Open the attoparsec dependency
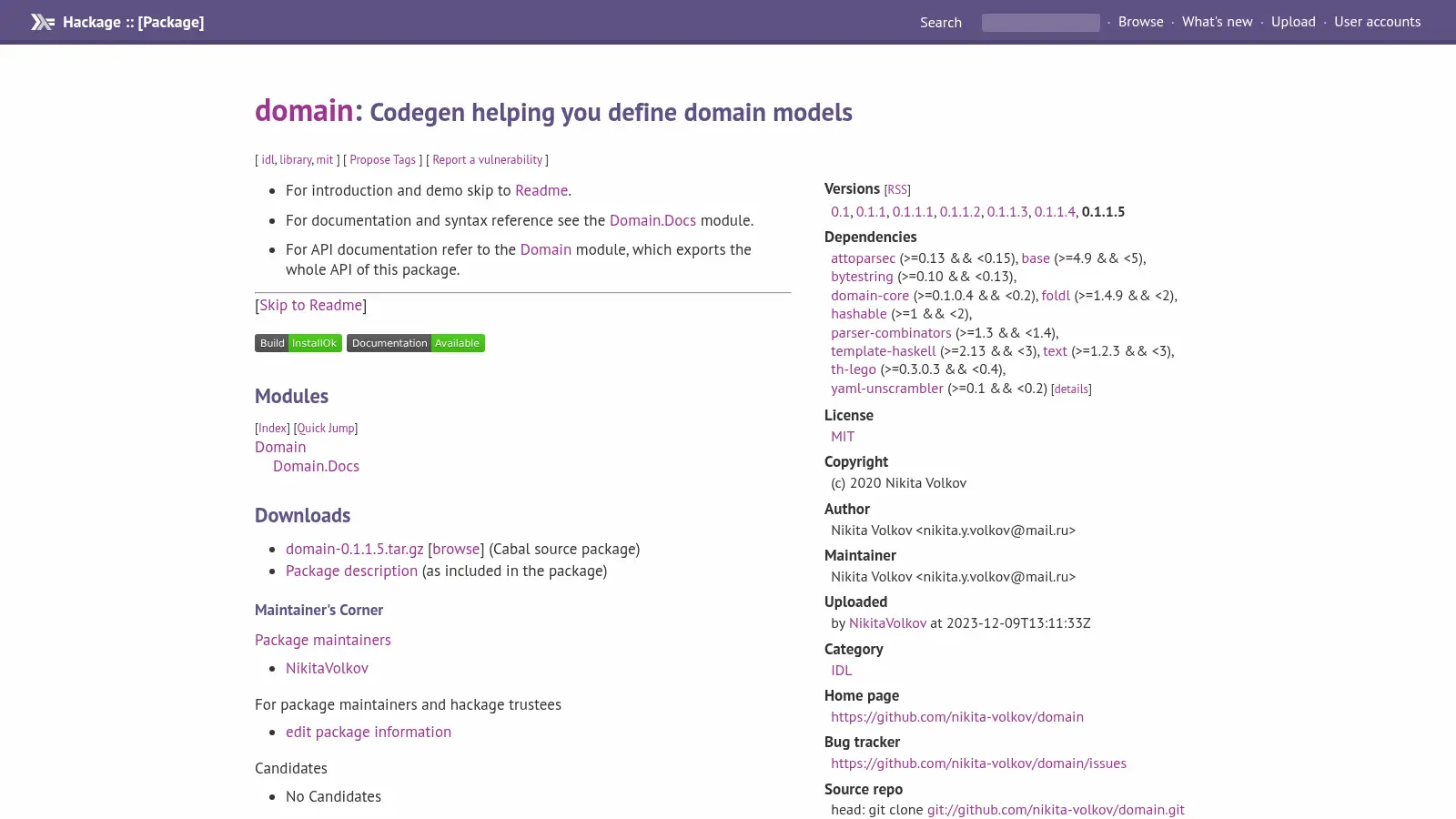This screenshot has width=1456, height=819. click(863, 258)
